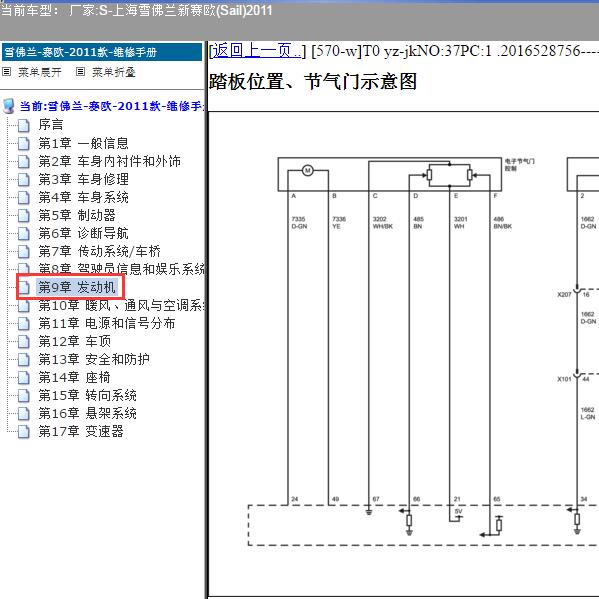Image resolution: width=599 pixels, height=599 pixels.
Task: Click the page icon beside 第11章 电源和信号分布
Action: click(24, 323)
